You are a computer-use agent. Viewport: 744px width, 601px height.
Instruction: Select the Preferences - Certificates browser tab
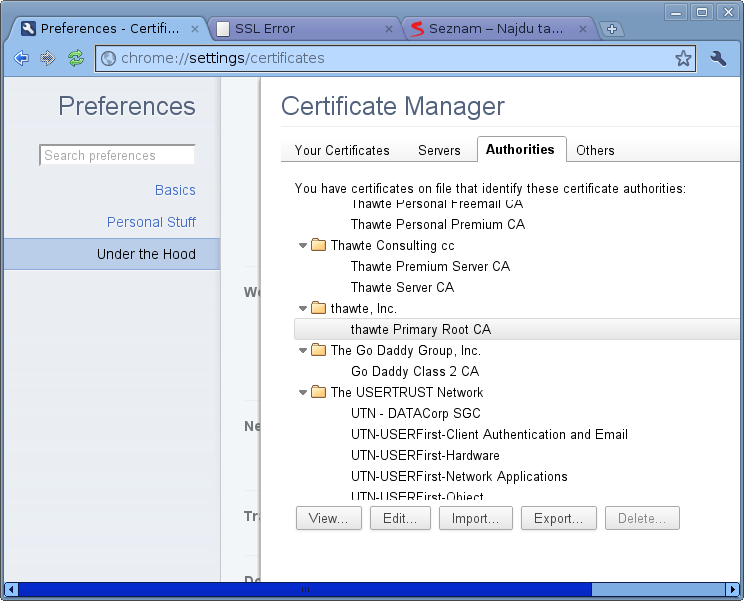[107, 29]
